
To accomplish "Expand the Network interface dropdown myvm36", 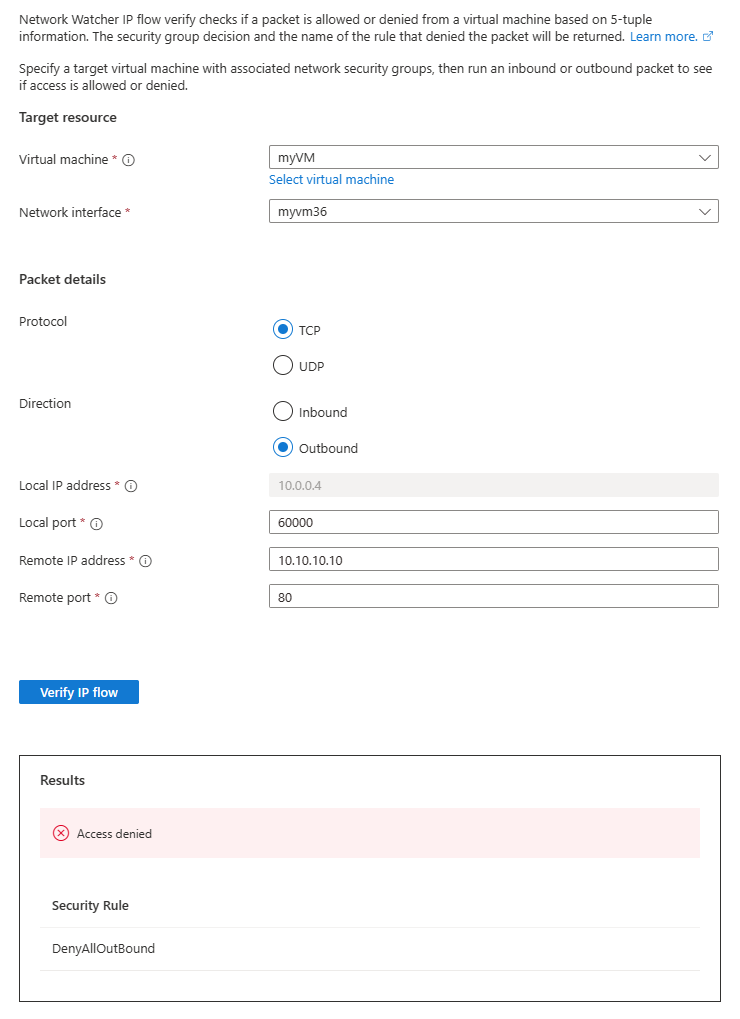I will (493, 211).
